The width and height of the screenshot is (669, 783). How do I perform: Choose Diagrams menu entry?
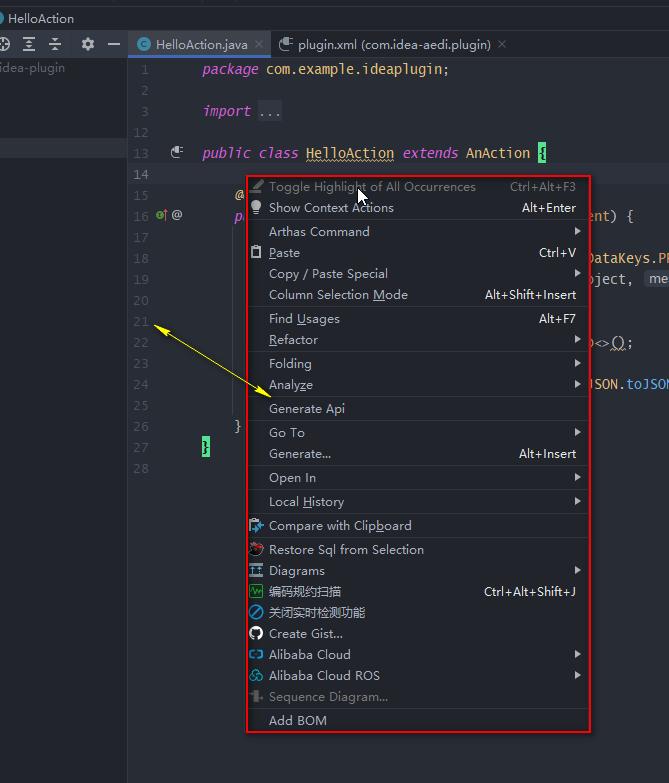tap(418, 570)
